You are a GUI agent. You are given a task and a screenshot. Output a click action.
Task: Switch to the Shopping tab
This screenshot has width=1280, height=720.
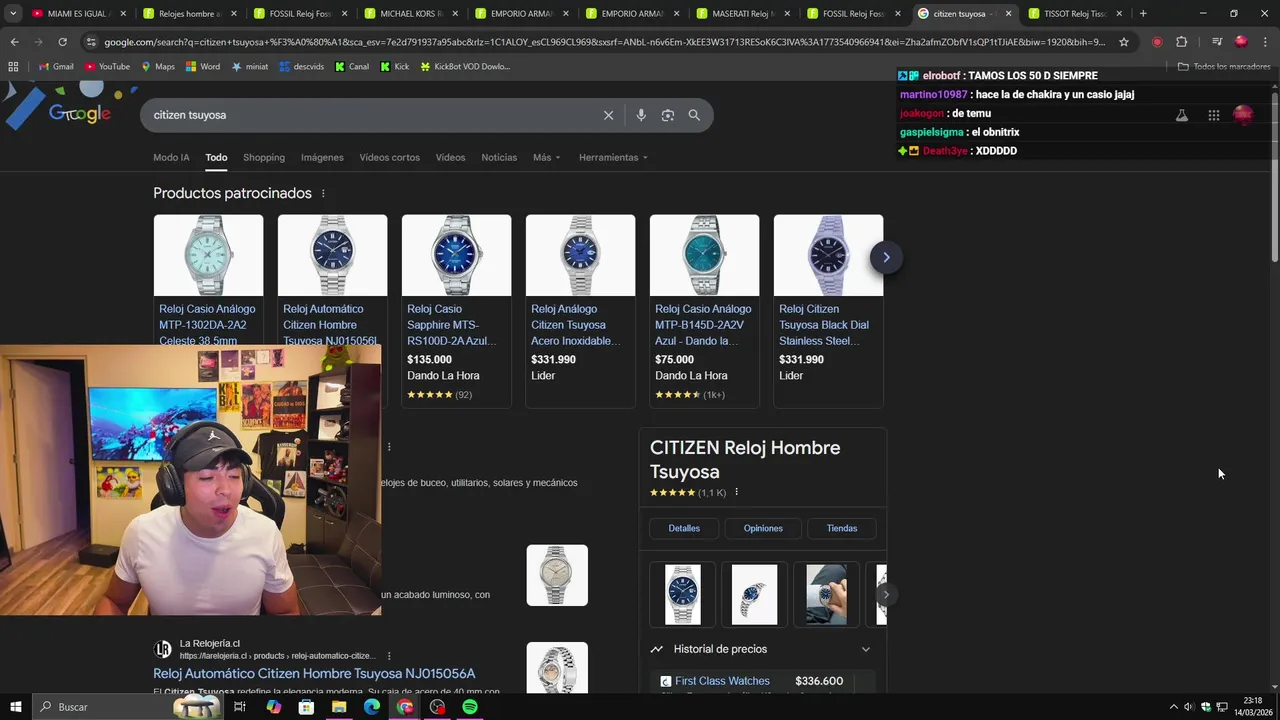(x=264, y=157)
